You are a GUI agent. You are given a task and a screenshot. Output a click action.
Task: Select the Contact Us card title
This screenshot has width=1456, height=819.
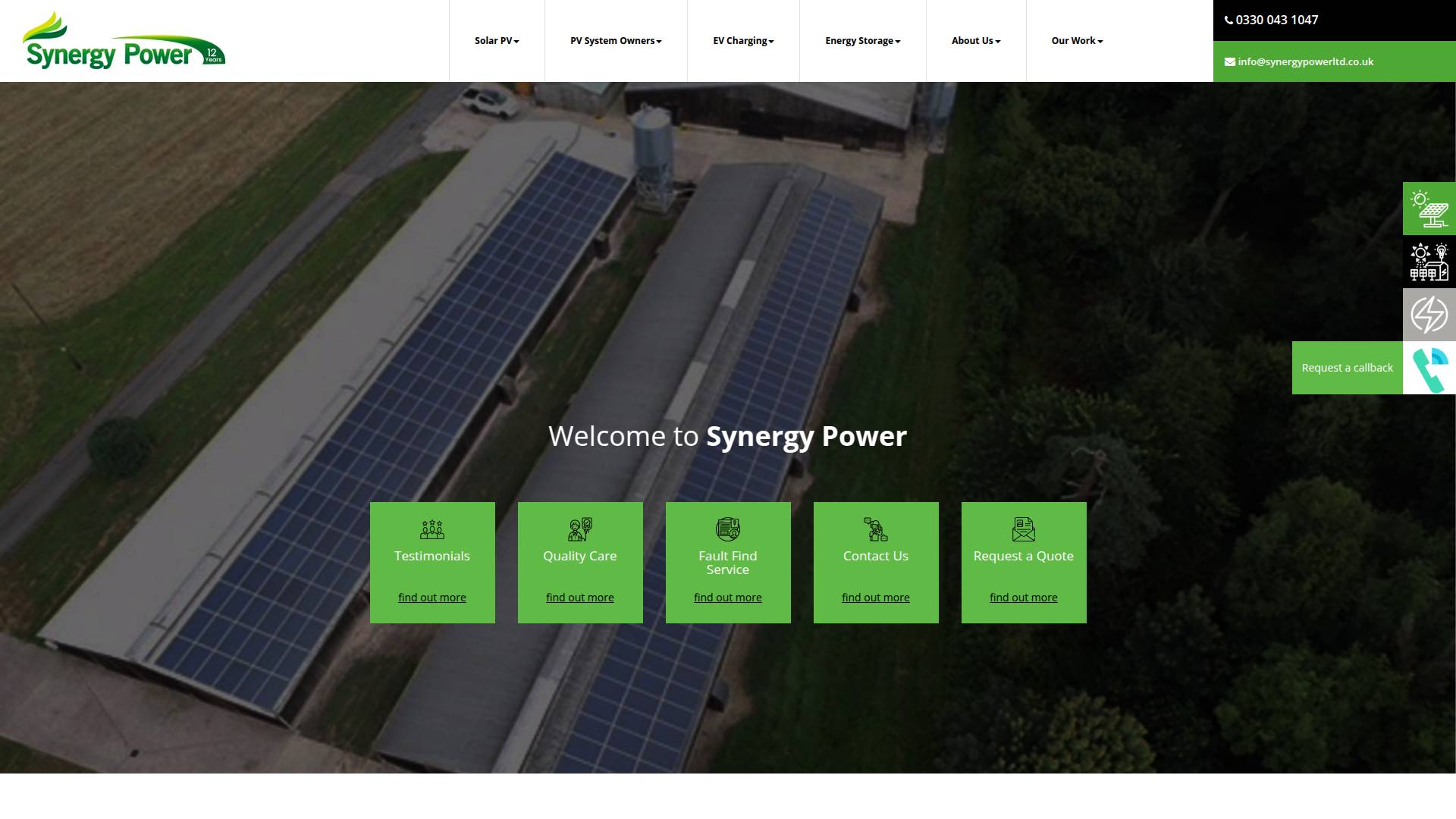[x=876, y=556]
